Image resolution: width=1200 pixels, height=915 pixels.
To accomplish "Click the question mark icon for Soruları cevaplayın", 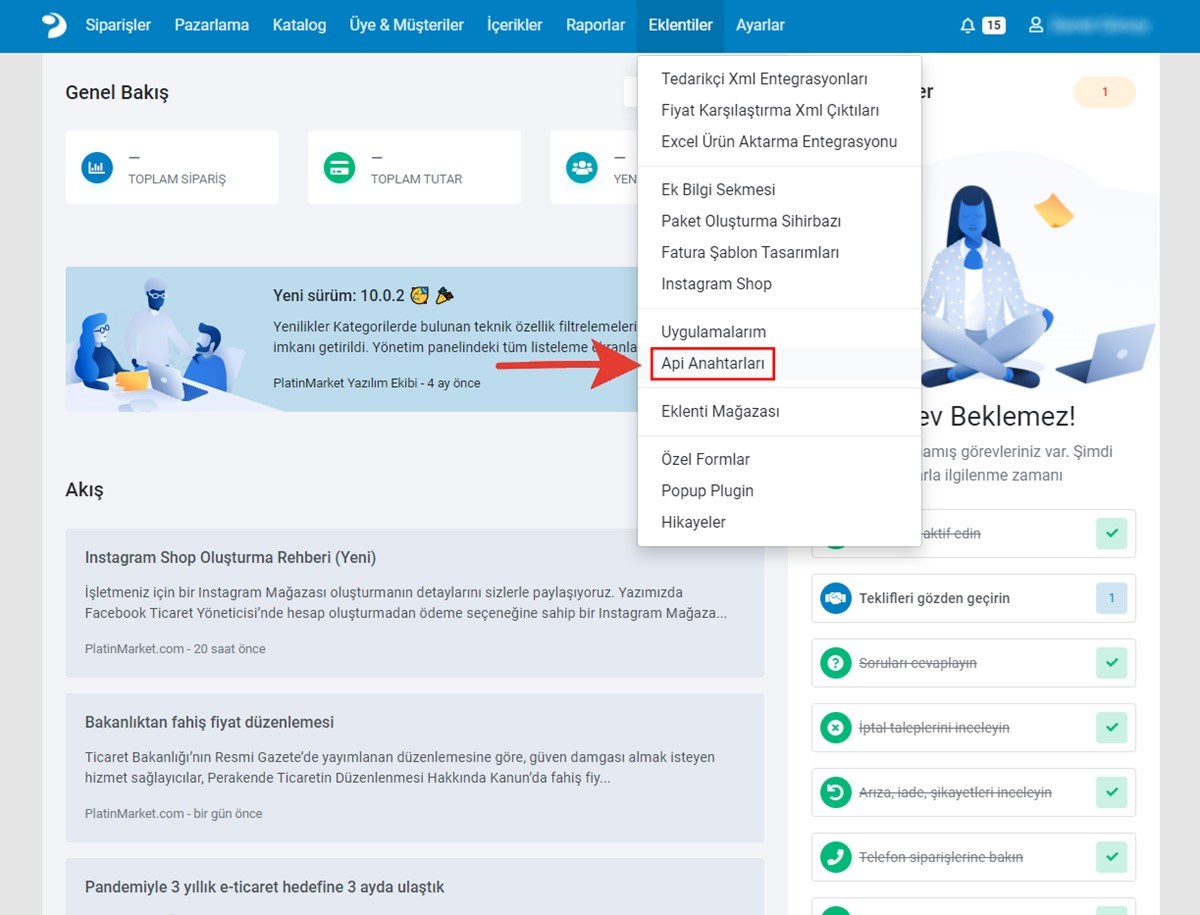I will tap(835, 663).
